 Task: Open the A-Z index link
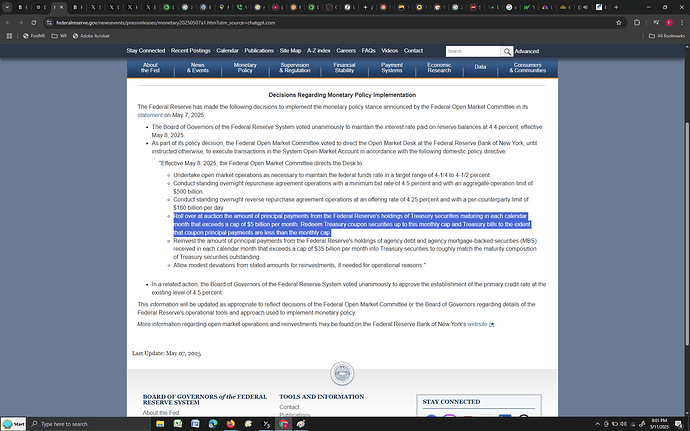(319, 51)
